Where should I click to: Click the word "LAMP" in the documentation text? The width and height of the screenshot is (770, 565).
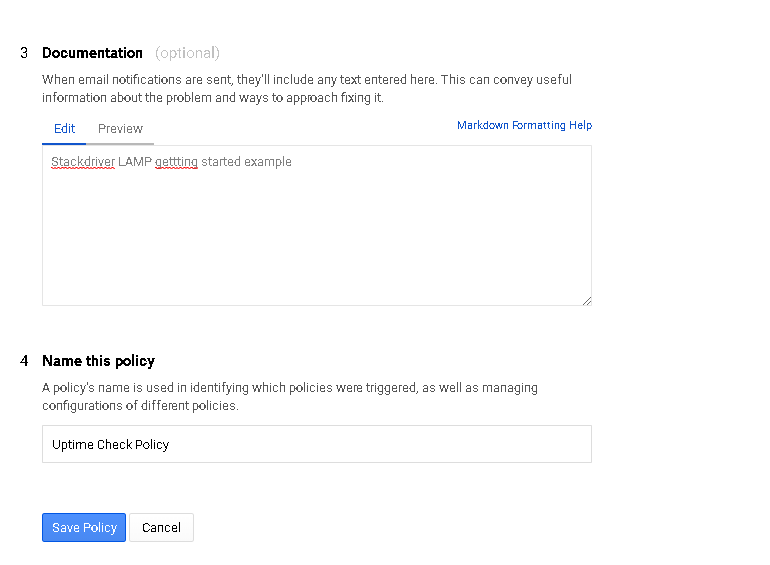tap(135, 162)
